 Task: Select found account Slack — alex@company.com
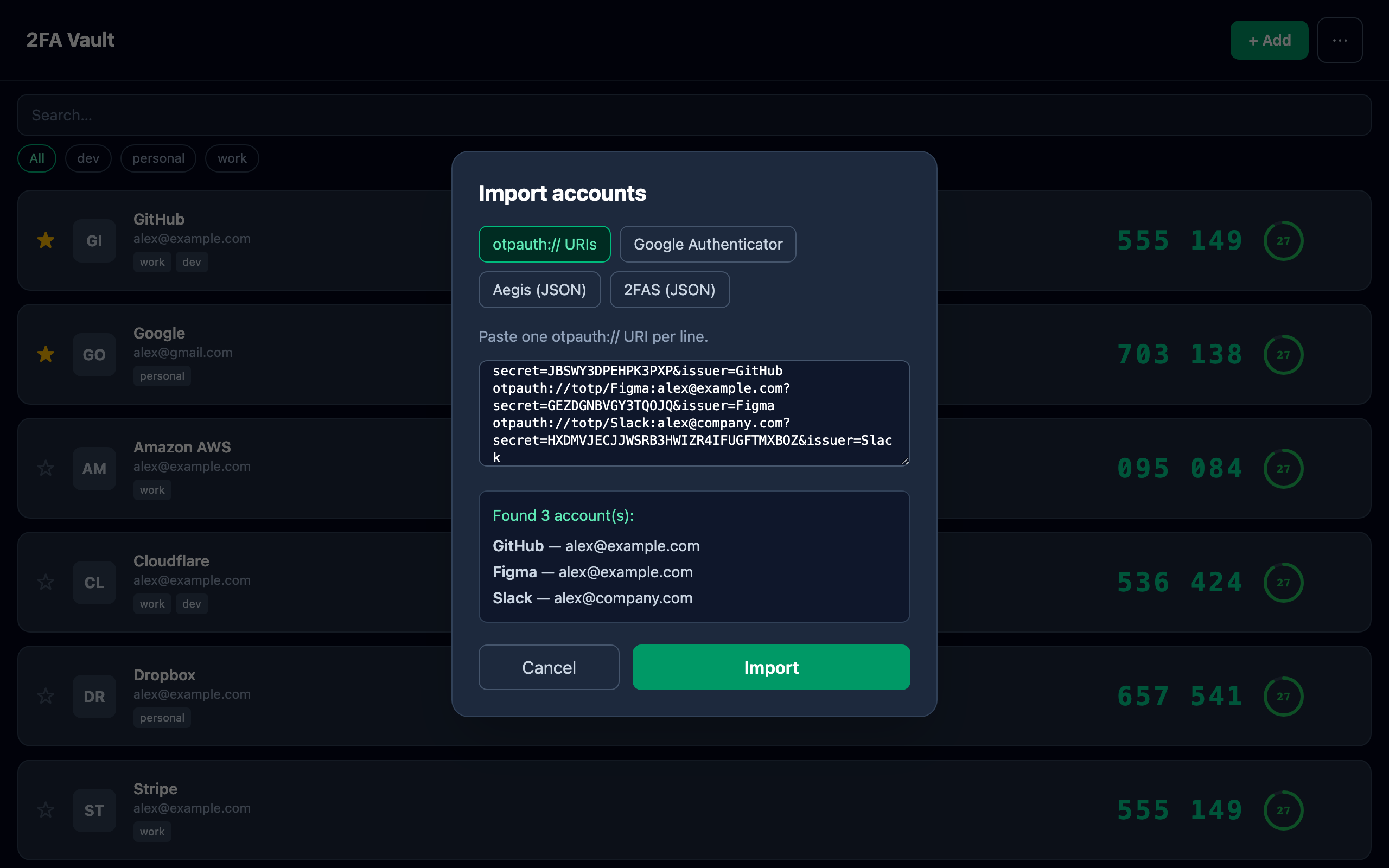pos(592,598)
